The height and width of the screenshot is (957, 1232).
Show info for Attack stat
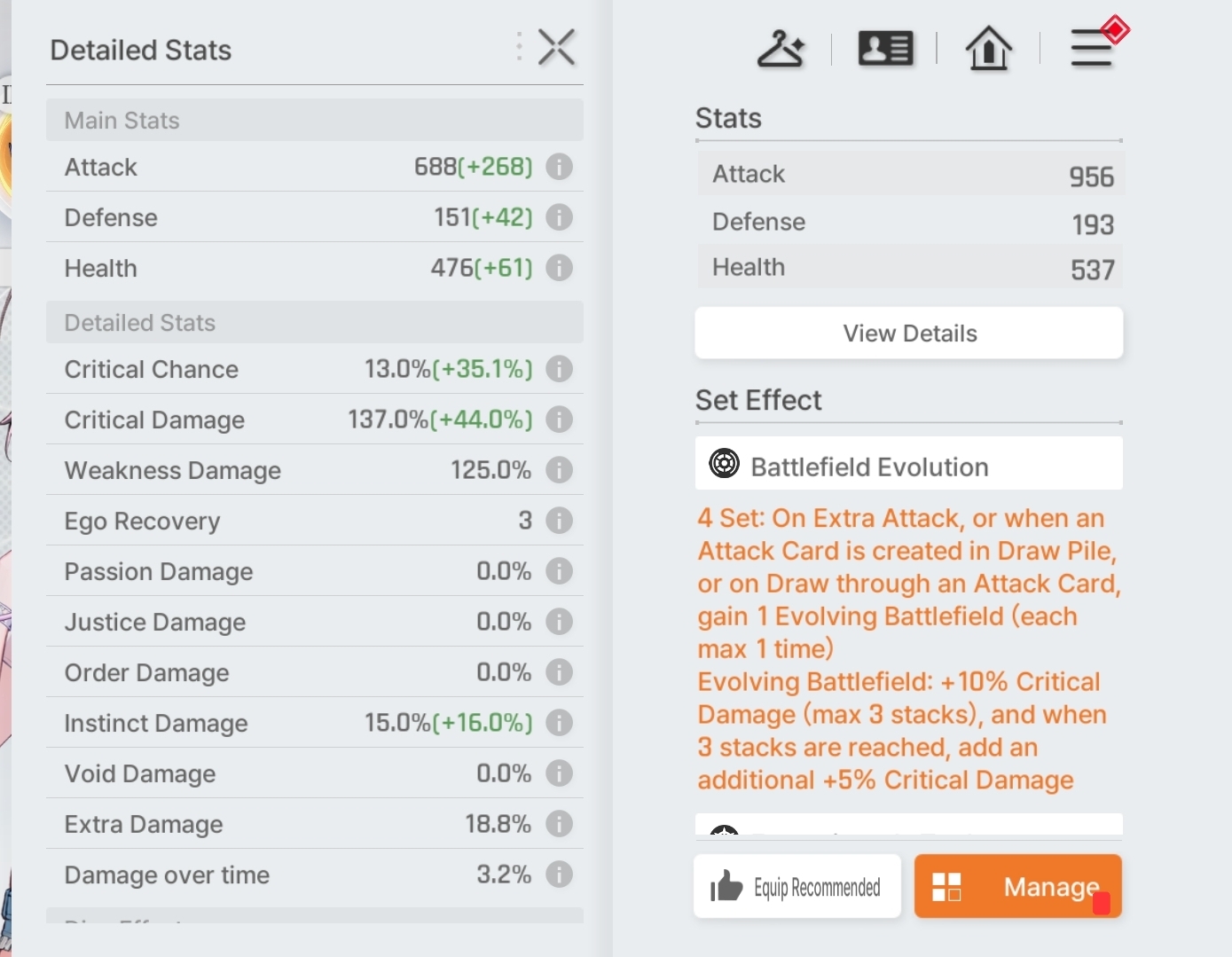(559, 167)
